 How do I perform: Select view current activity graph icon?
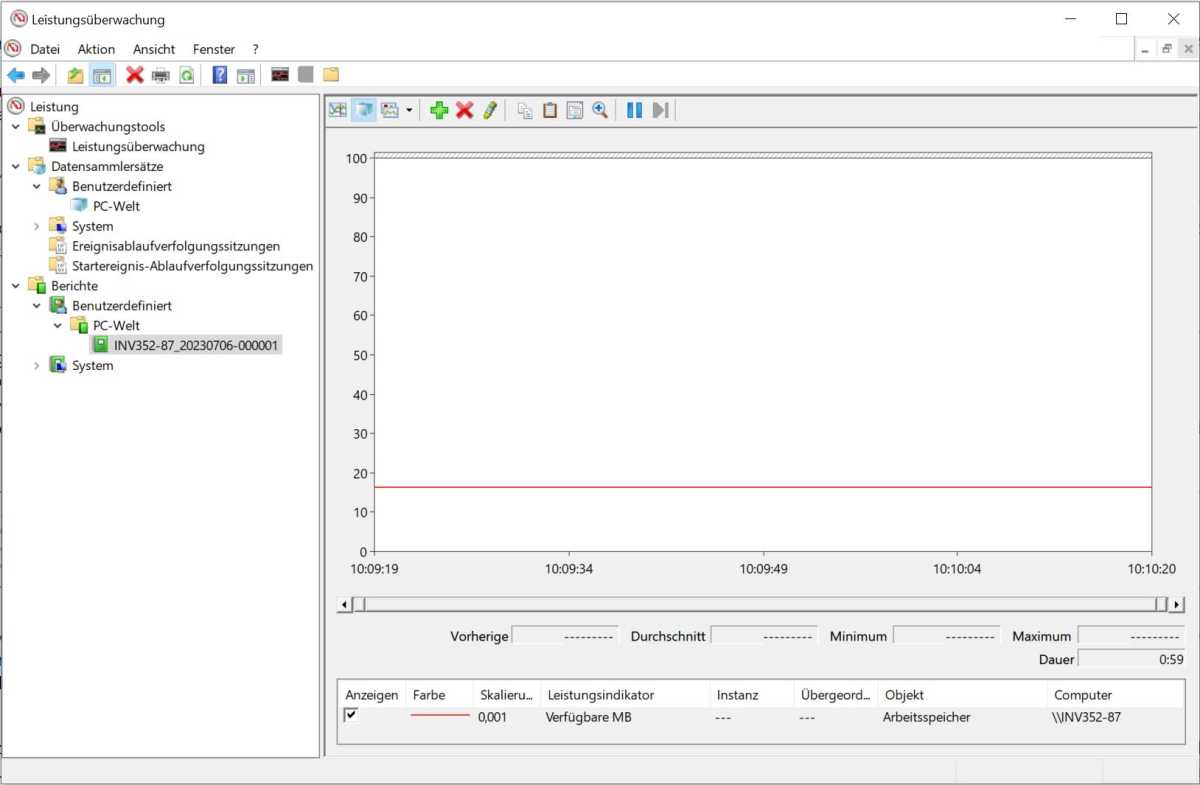(338, 110)
